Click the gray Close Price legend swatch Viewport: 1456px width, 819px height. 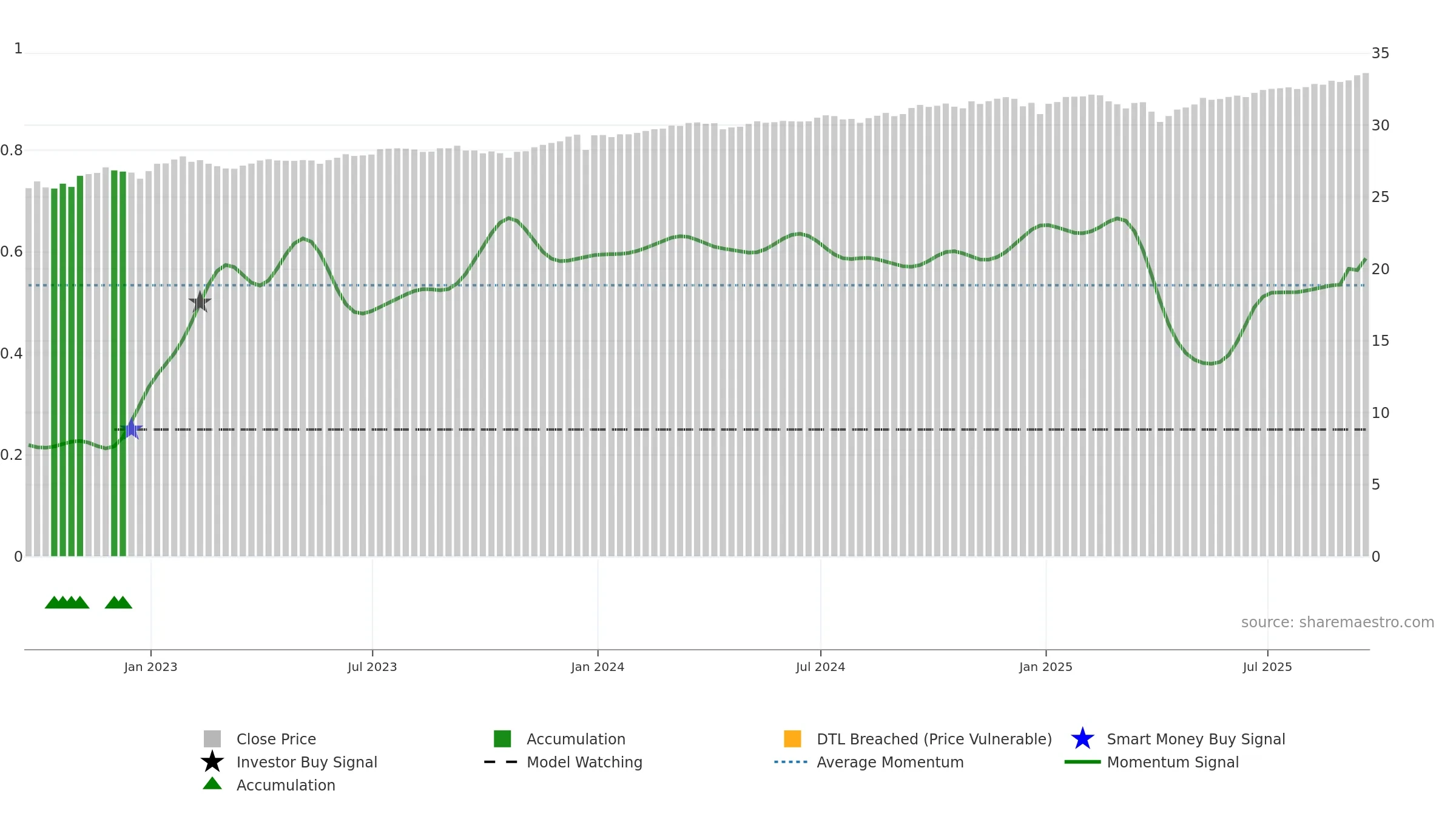click(x=212, y=739)
